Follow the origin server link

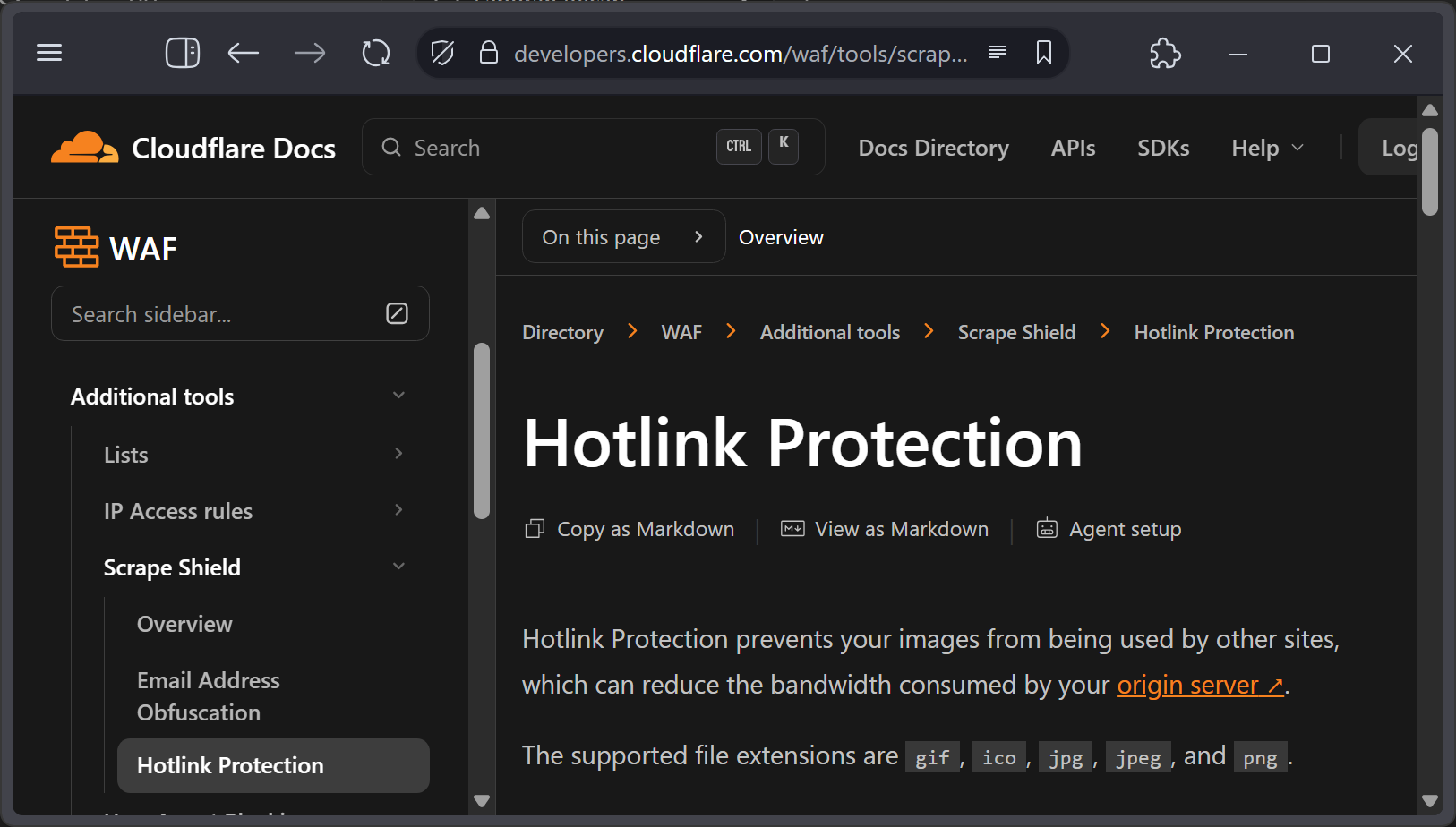pos(1200,685)
